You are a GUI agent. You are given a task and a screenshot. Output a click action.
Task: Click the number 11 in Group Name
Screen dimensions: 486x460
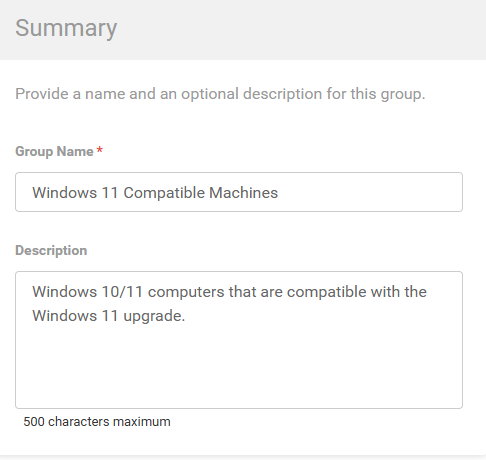pyautogui.click(x=110, y=193)
